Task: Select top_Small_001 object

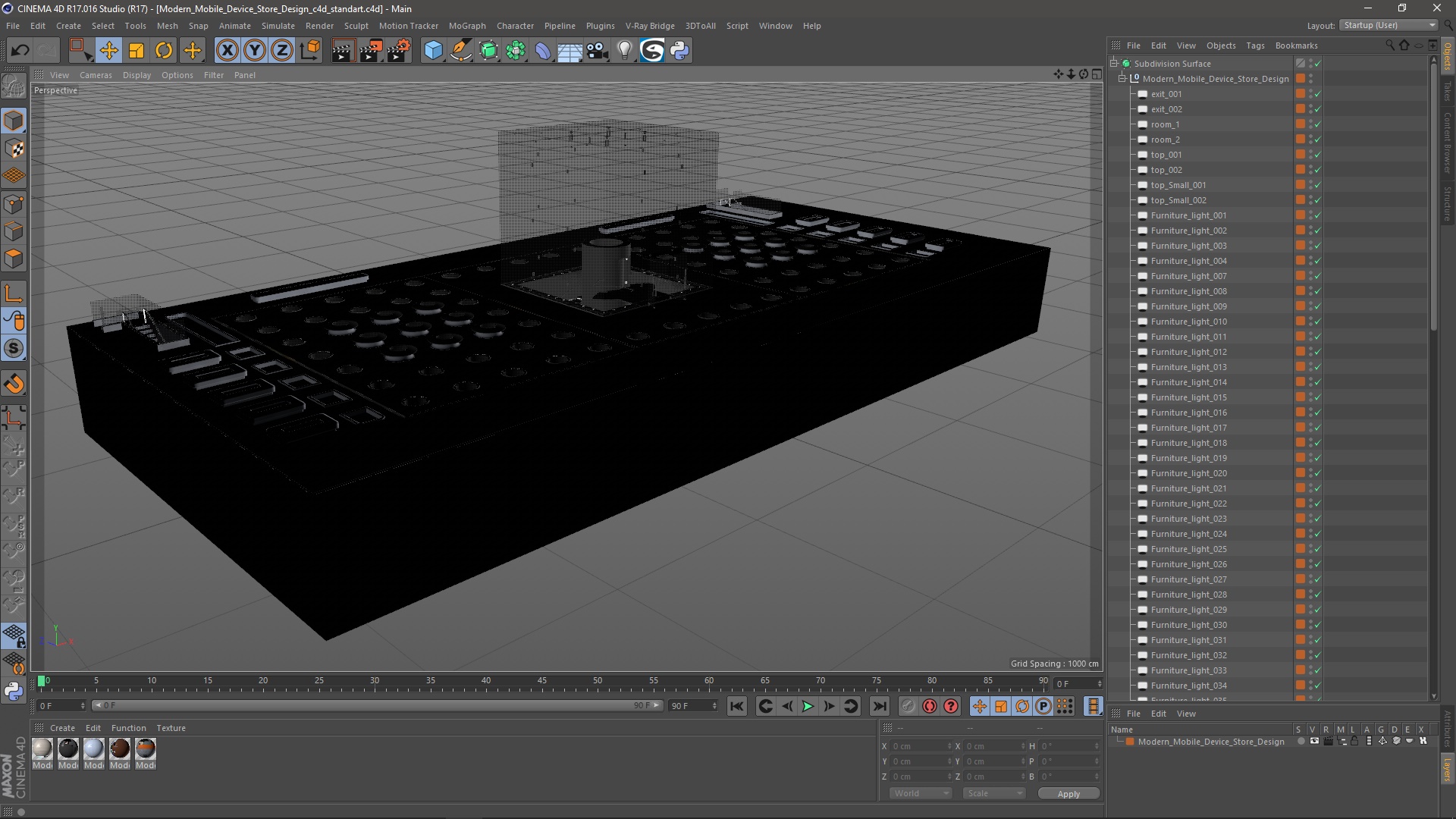Action: [x=1178, y=185]
